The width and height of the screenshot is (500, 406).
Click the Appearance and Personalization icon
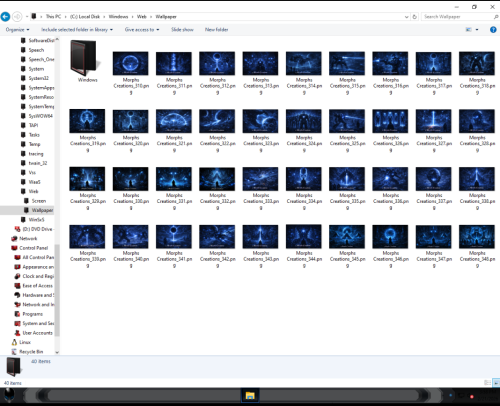(x=17, y=267)
